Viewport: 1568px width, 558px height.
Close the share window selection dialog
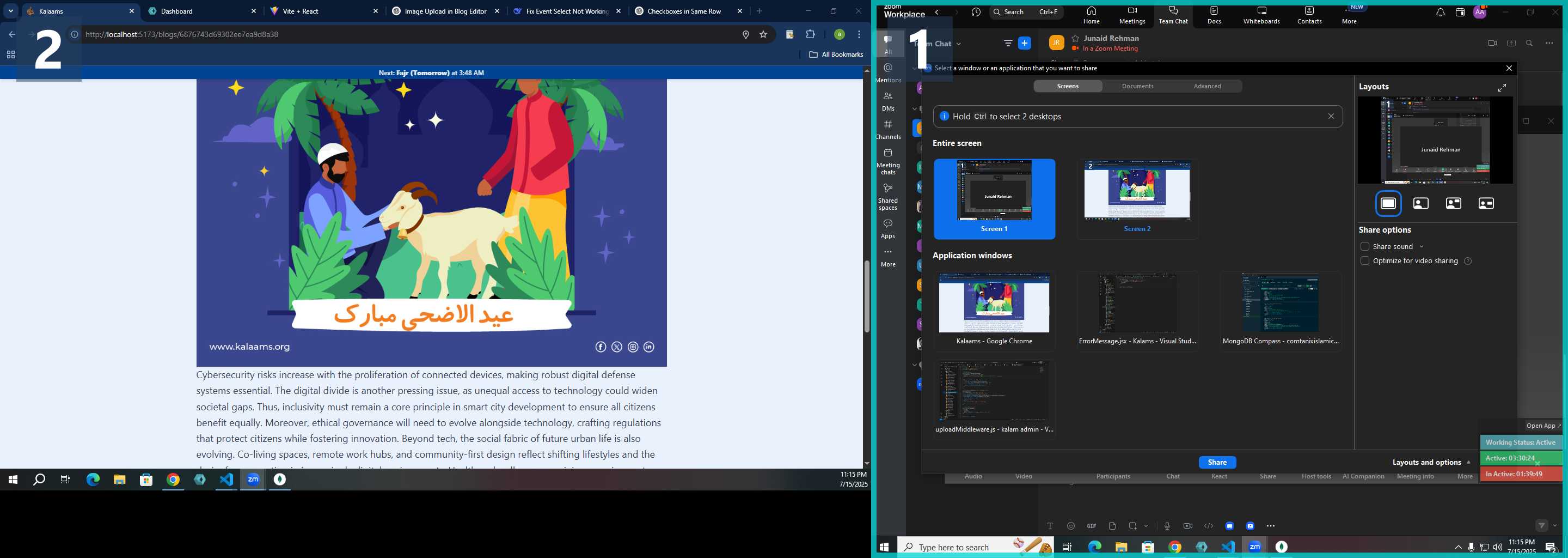tap(1508, 68)
